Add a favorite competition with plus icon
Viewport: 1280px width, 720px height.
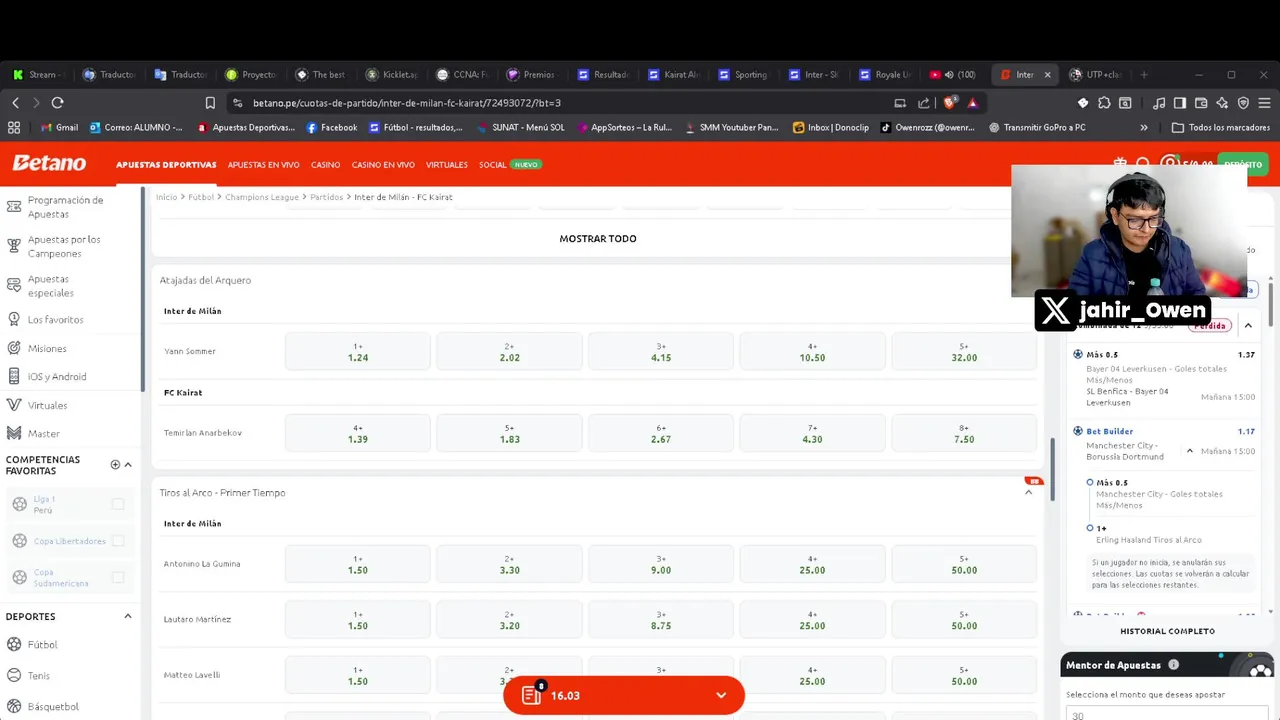[115, 464]
